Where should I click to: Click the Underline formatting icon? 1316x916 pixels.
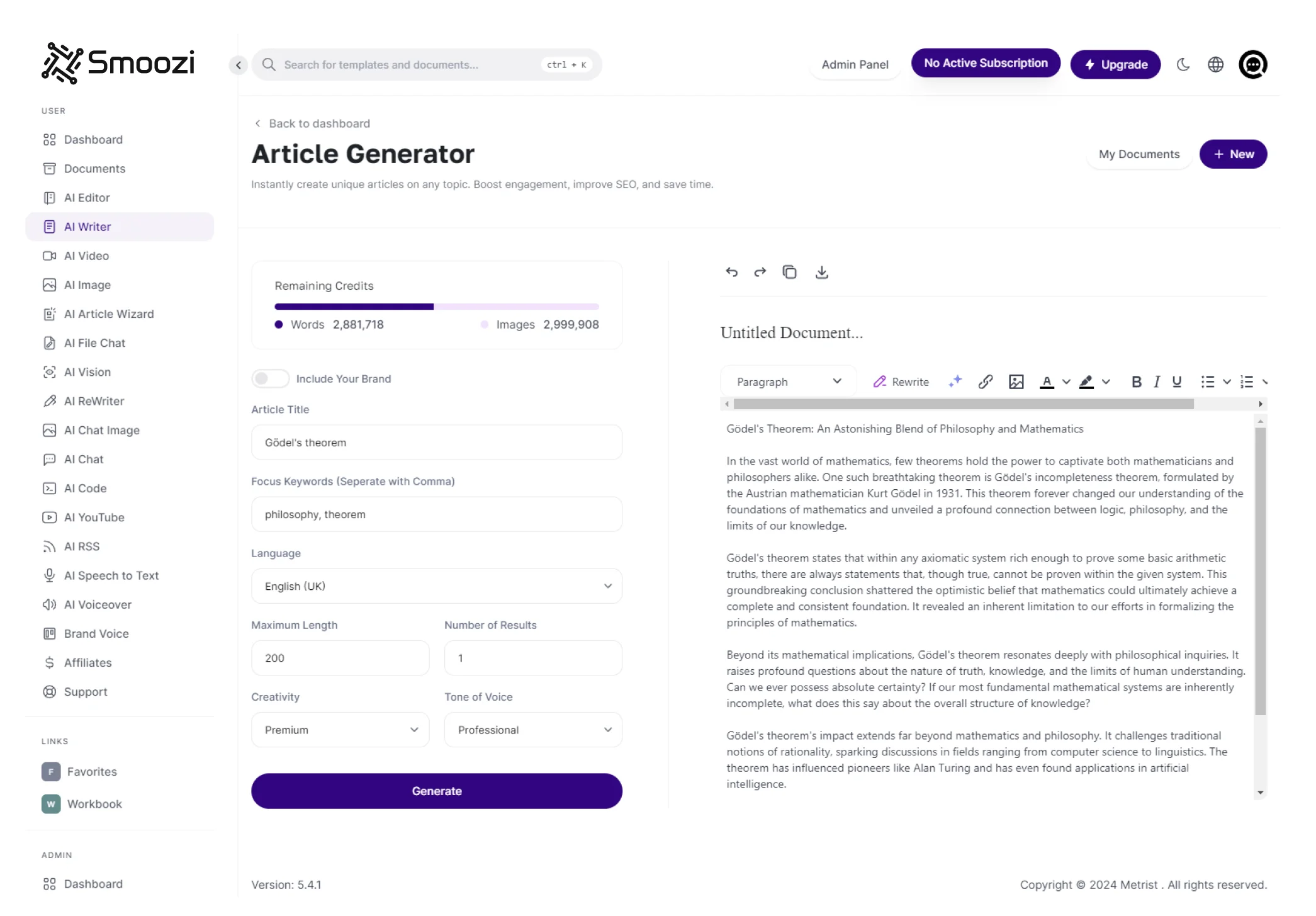tap(1177, 382)
